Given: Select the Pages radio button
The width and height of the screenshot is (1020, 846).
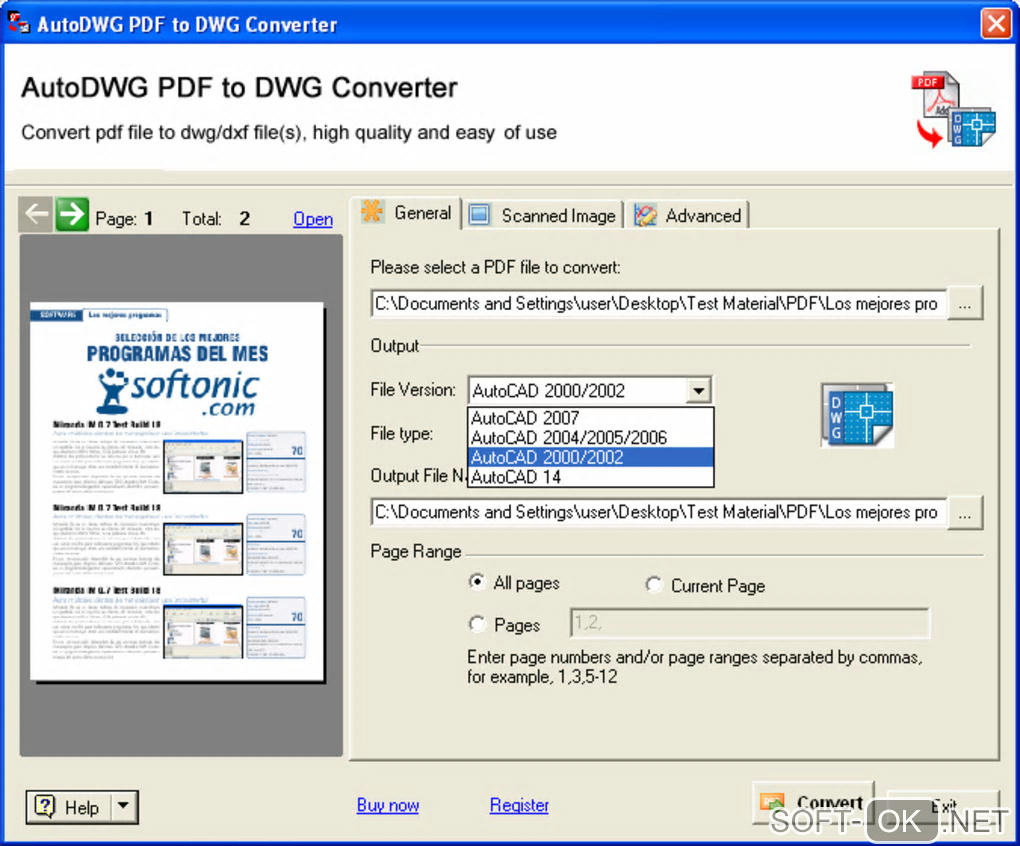Looking at the screenshot, I should point(477,624).
